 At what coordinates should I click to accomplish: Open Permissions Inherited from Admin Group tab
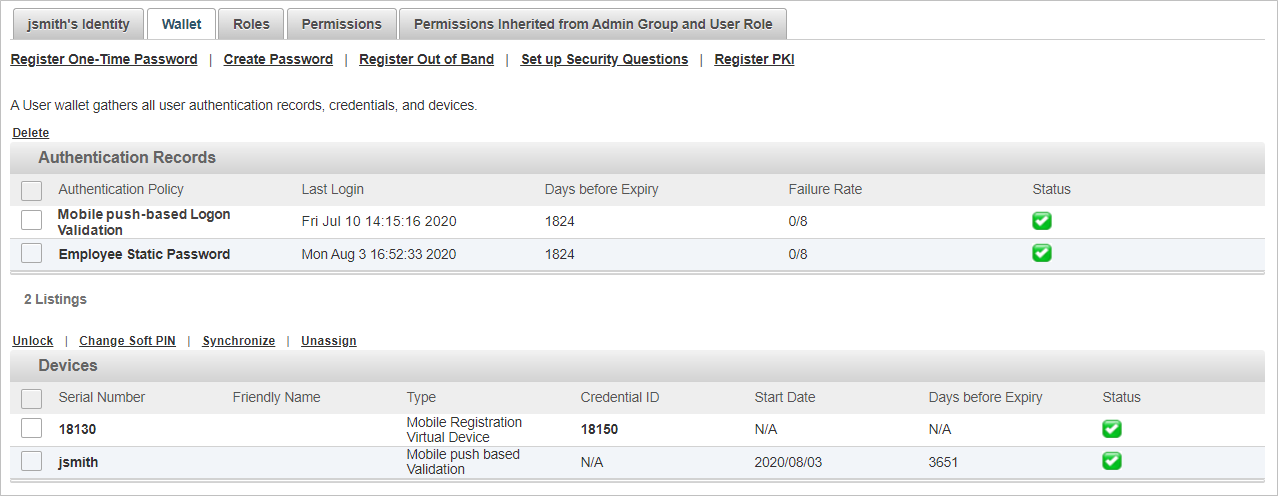click(593, 23)
